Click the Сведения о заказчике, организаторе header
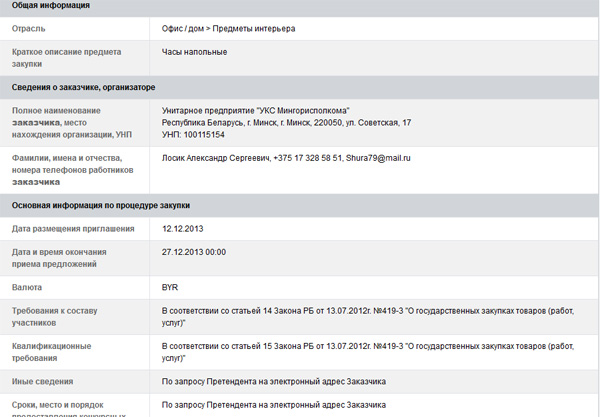 [x=83, y=87]
